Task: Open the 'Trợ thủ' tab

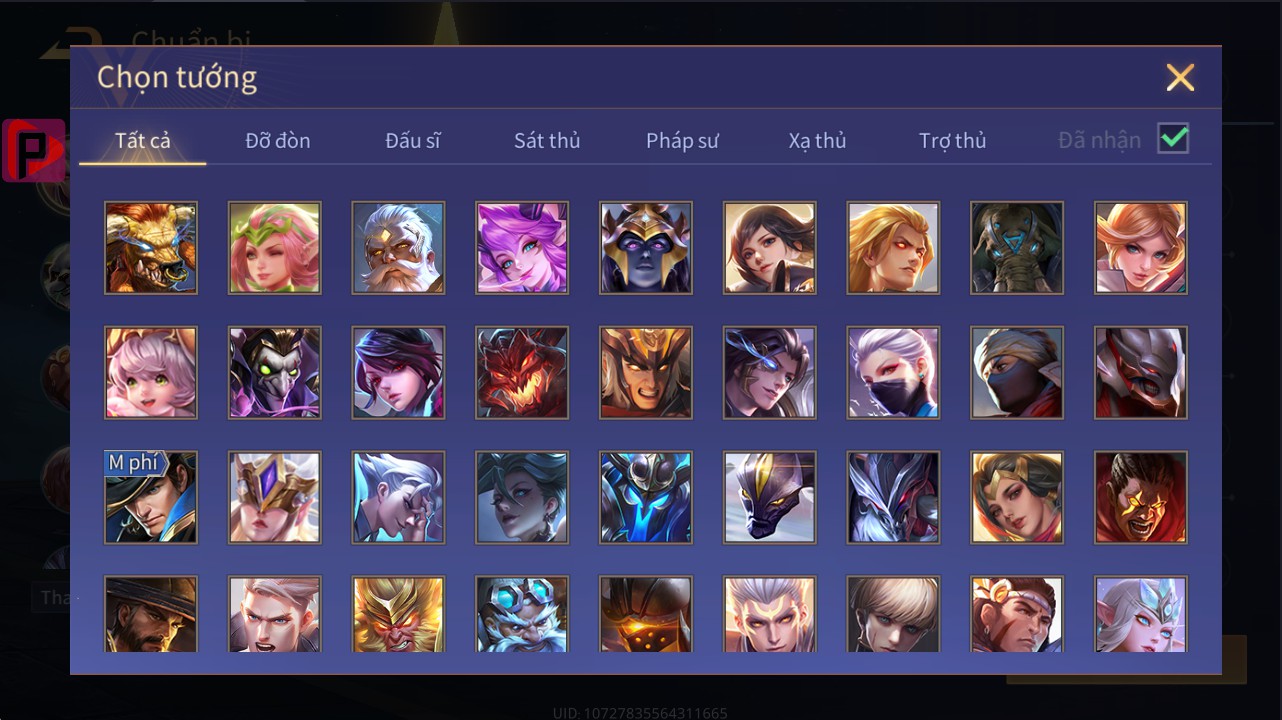Action: 953,140
